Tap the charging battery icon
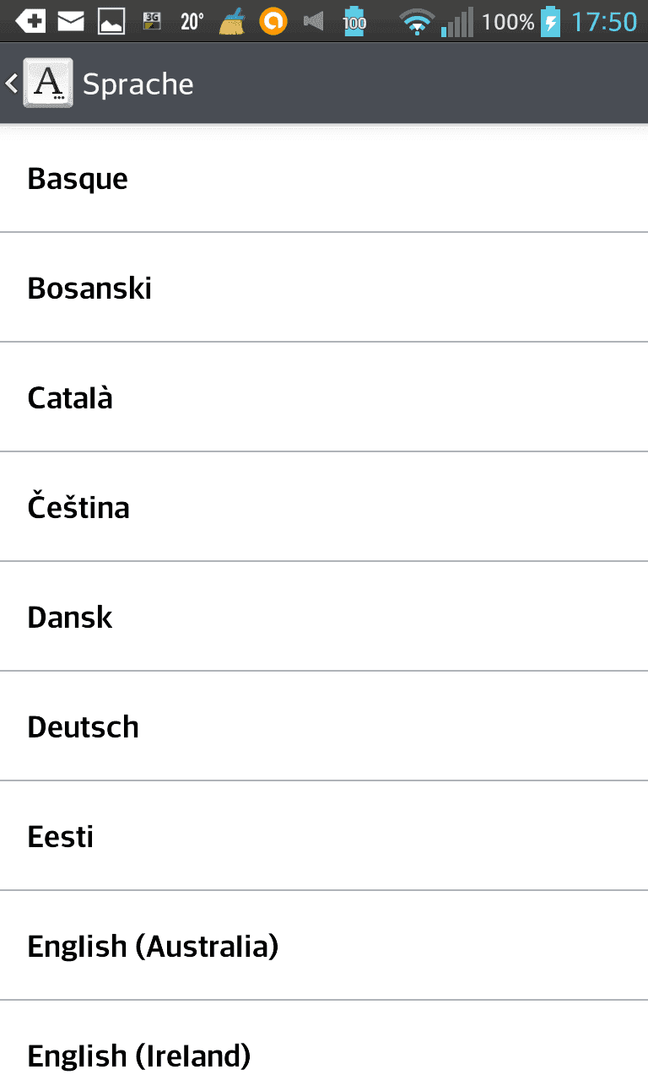 550,21
